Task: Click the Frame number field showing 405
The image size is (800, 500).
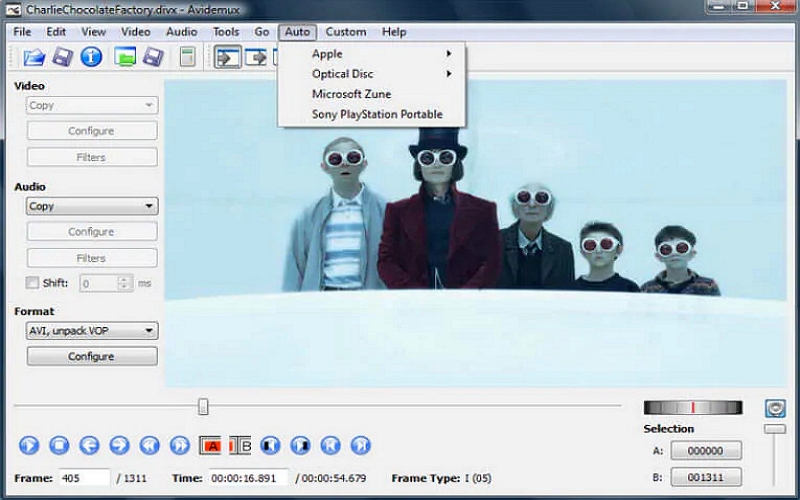Action: tap(84, 478)
